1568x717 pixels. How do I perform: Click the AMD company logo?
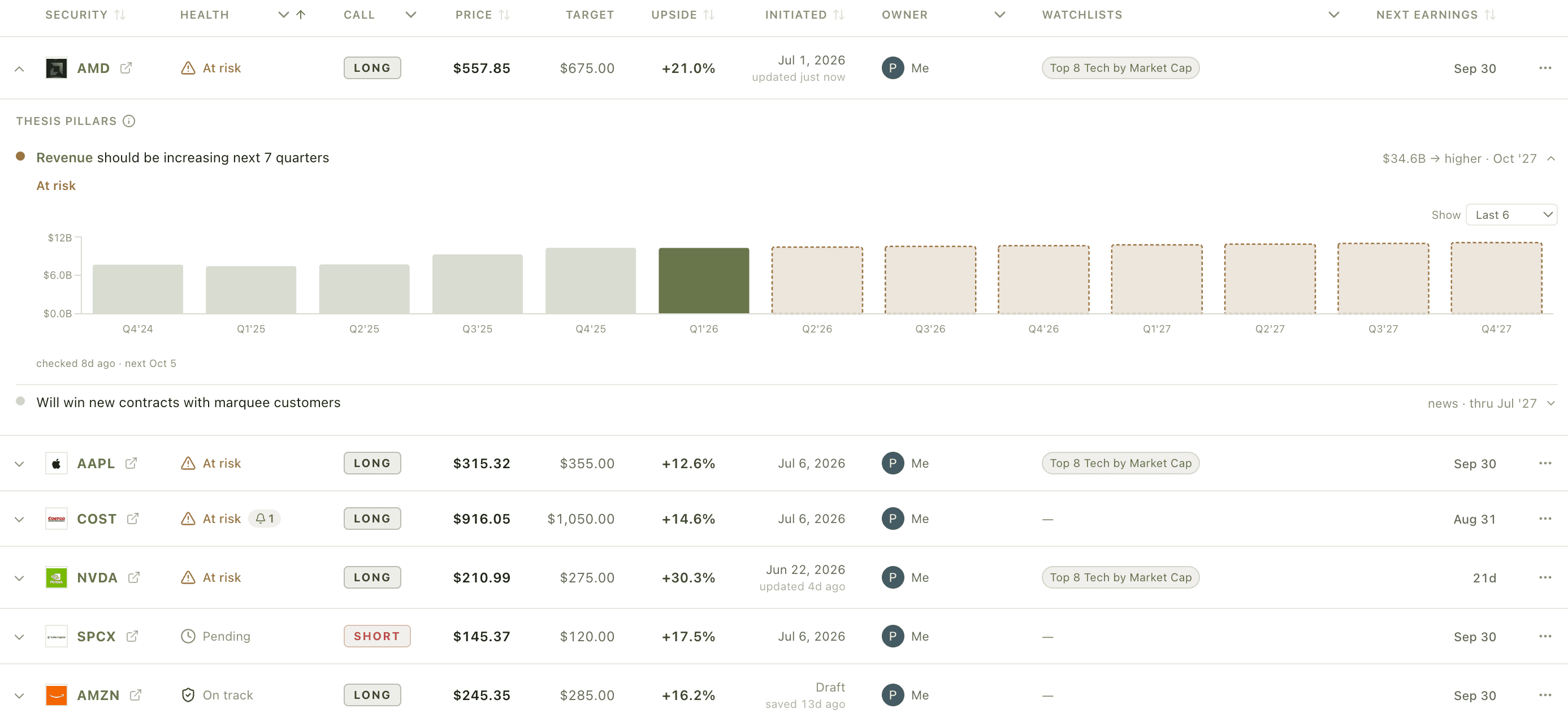(57, 68)
